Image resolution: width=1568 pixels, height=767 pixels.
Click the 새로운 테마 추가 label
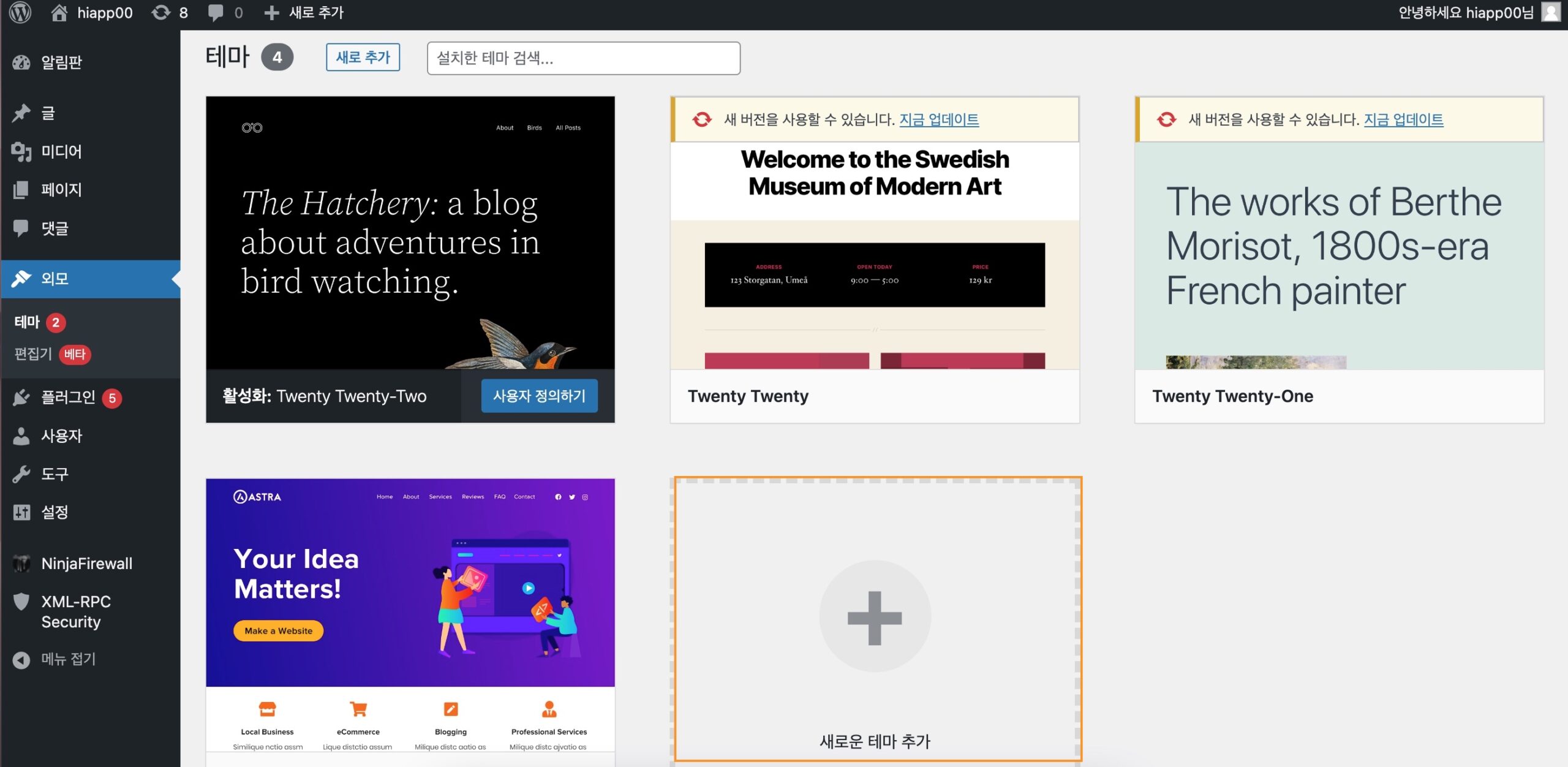875,741
